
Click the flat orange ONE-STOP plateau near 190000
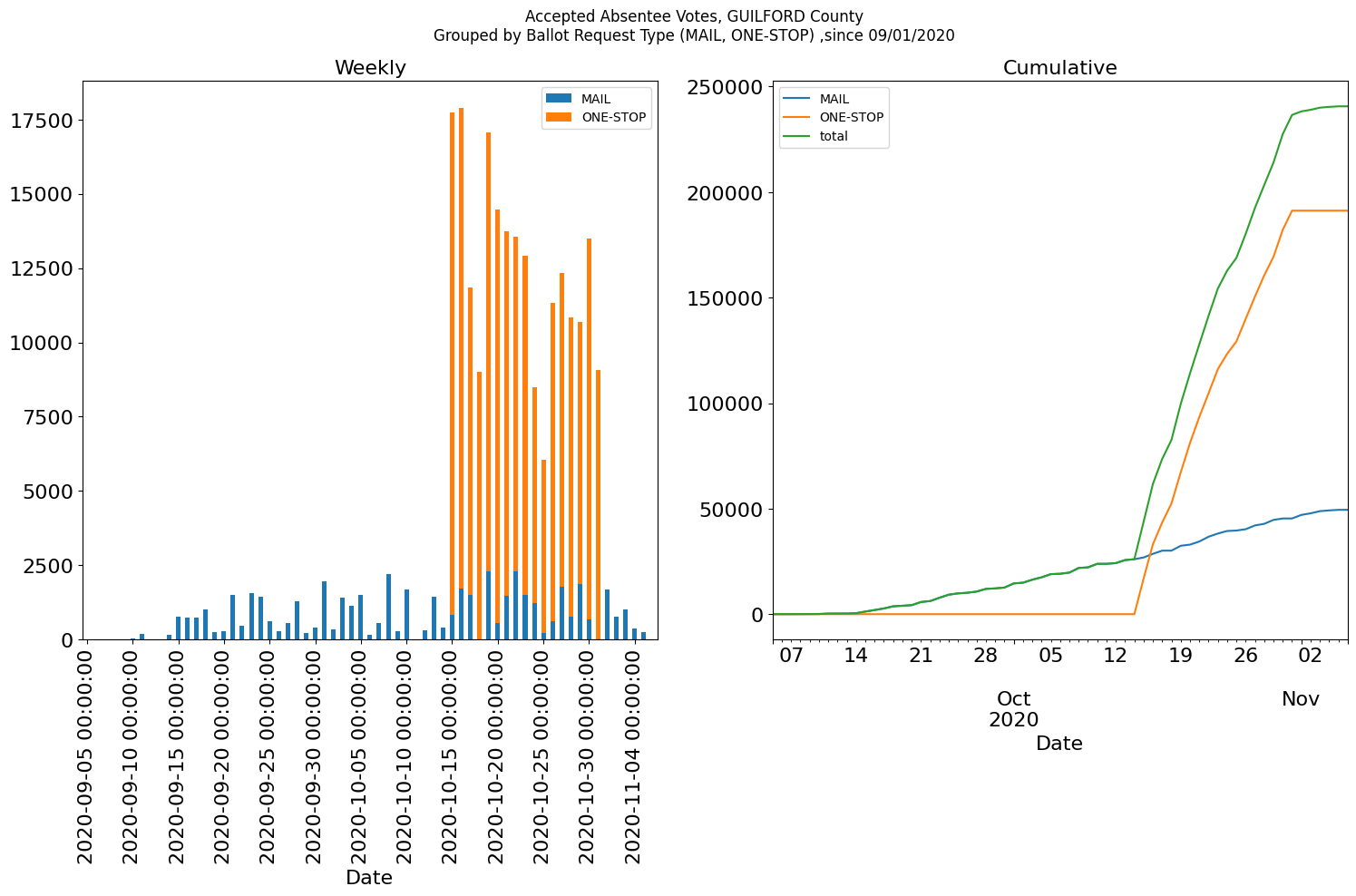(1320, 210)
